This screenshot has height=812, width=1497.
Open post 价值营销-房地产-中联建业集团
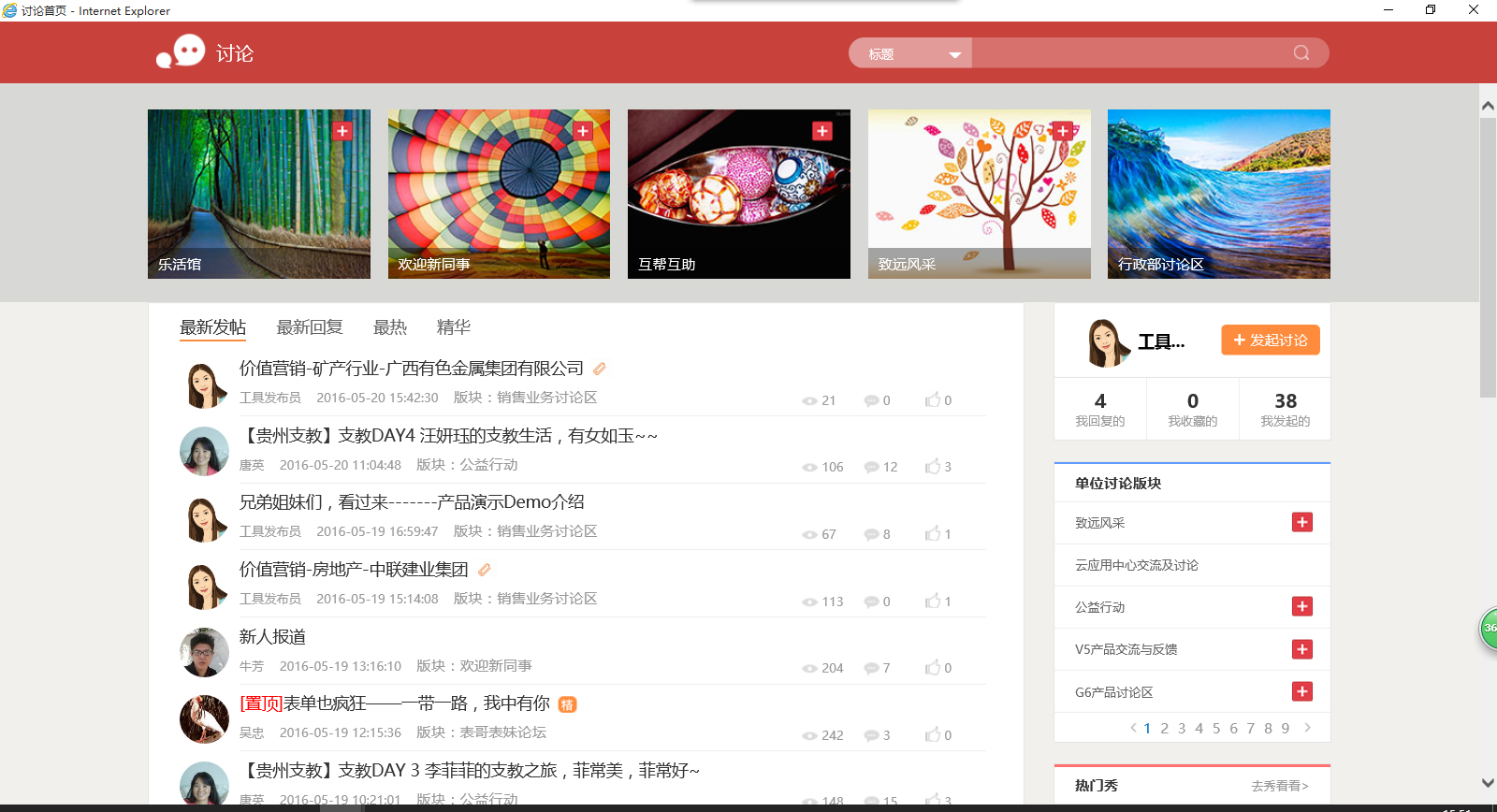[x=354, y=570]
